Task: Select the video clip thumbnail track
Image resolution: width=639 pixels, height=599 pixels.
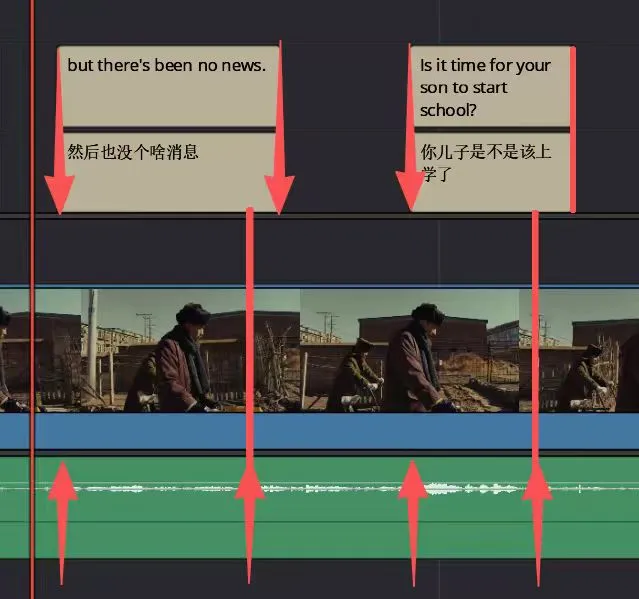Action: 320,350
